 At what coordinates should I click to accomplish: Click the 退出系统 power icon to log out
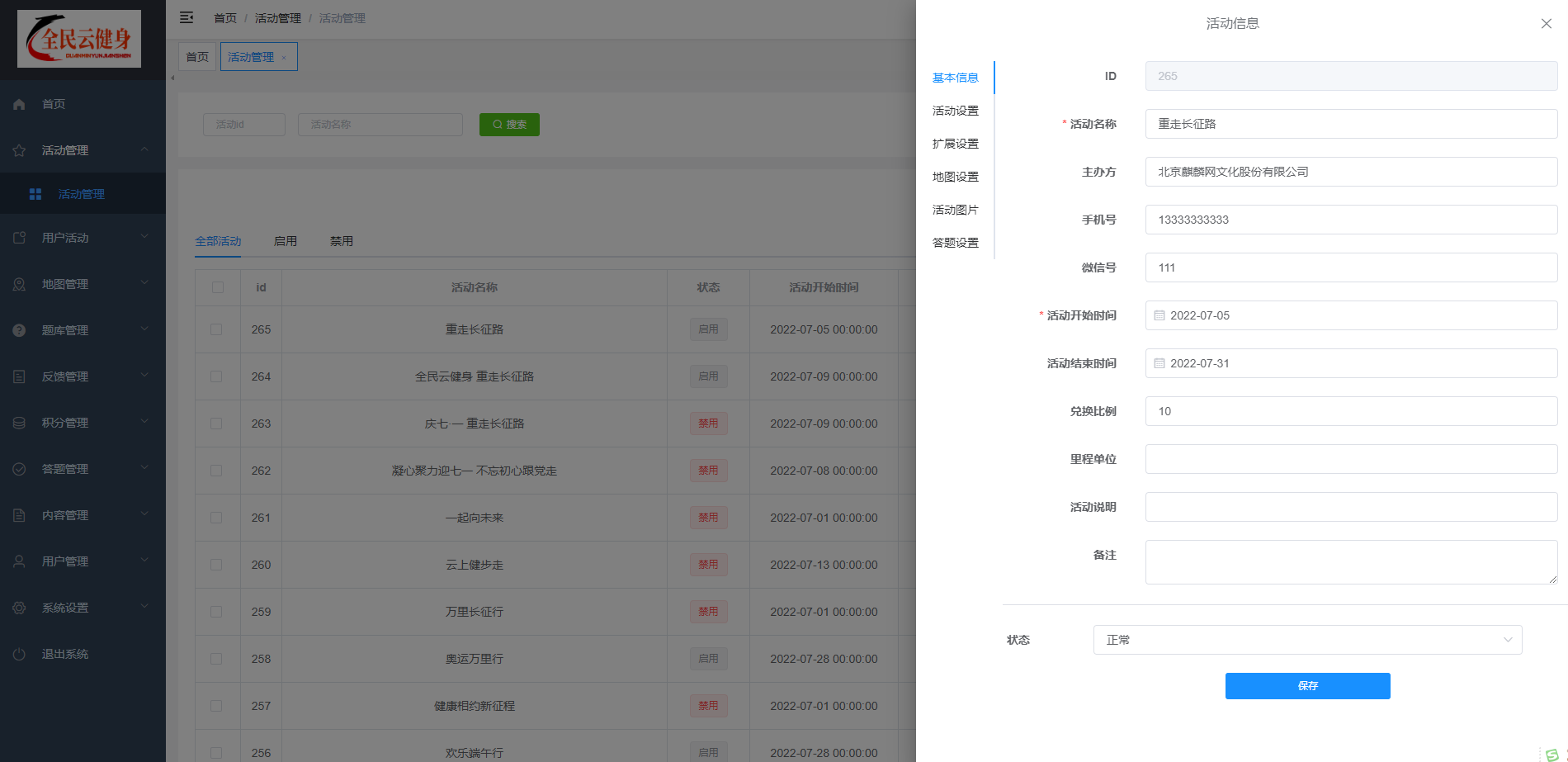point(19,653)
